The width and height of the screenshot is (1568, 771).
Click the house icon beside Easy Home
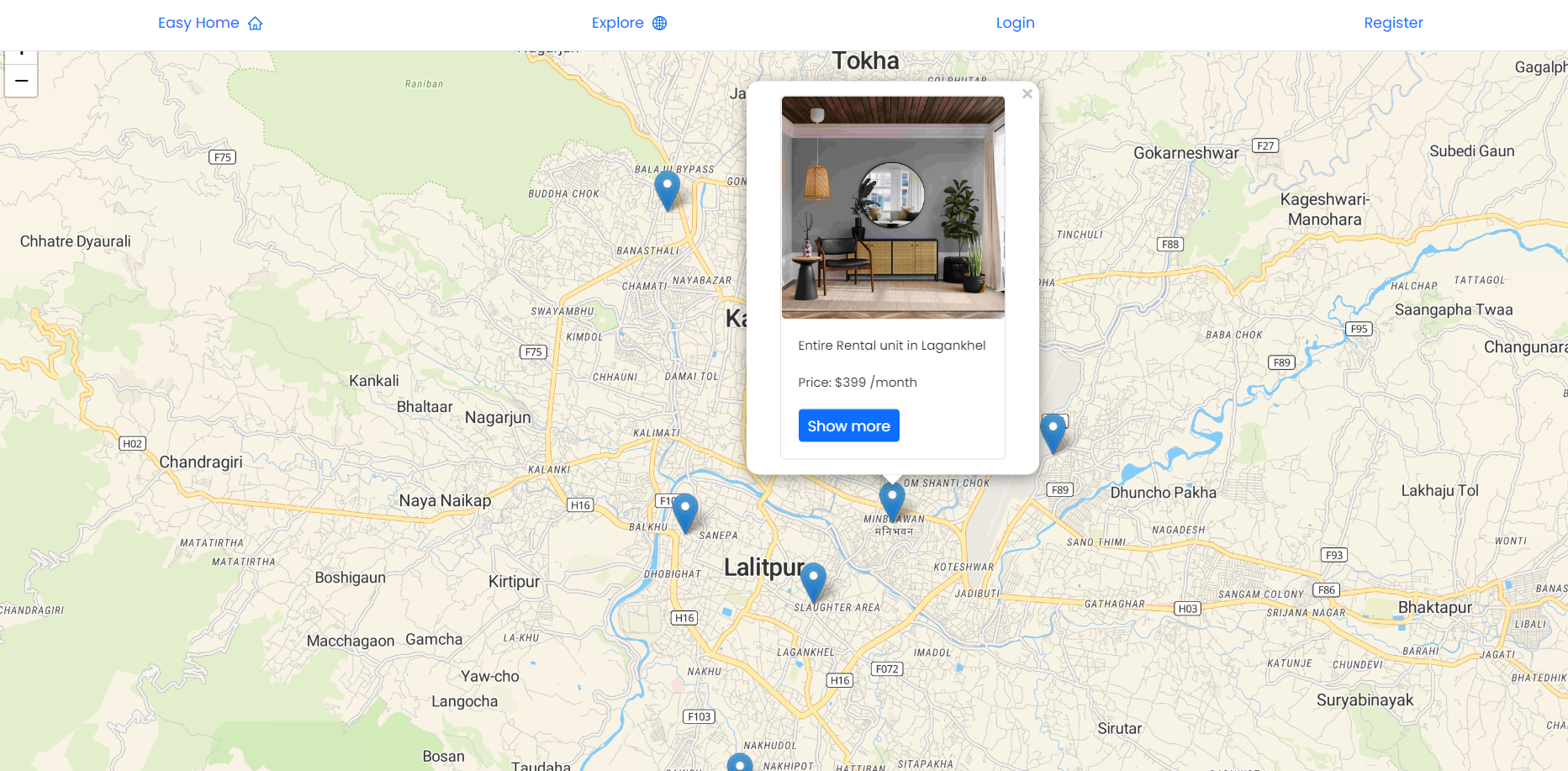[255, 24]
